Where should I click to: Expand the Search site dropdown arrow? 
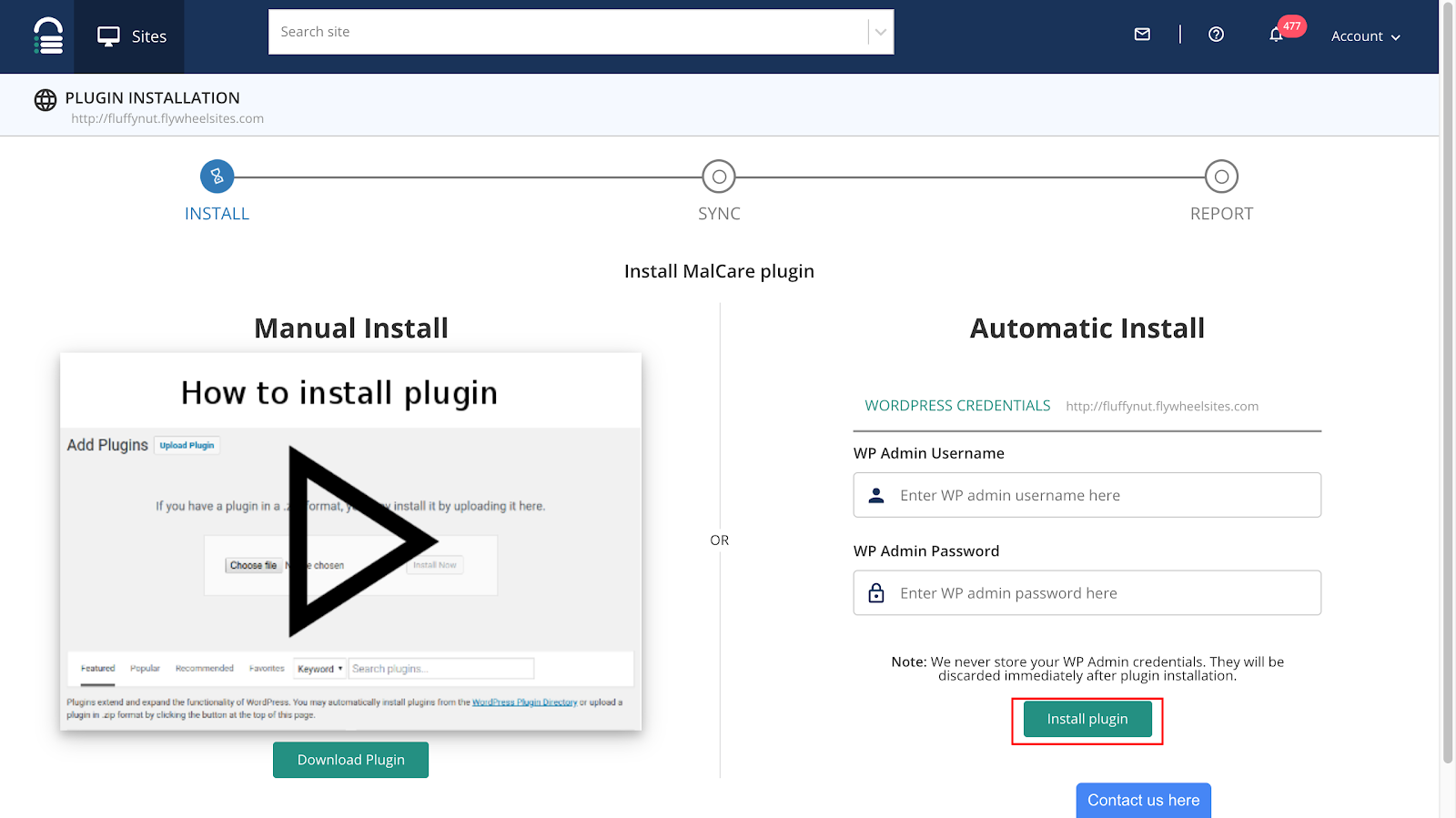[880, 32]
